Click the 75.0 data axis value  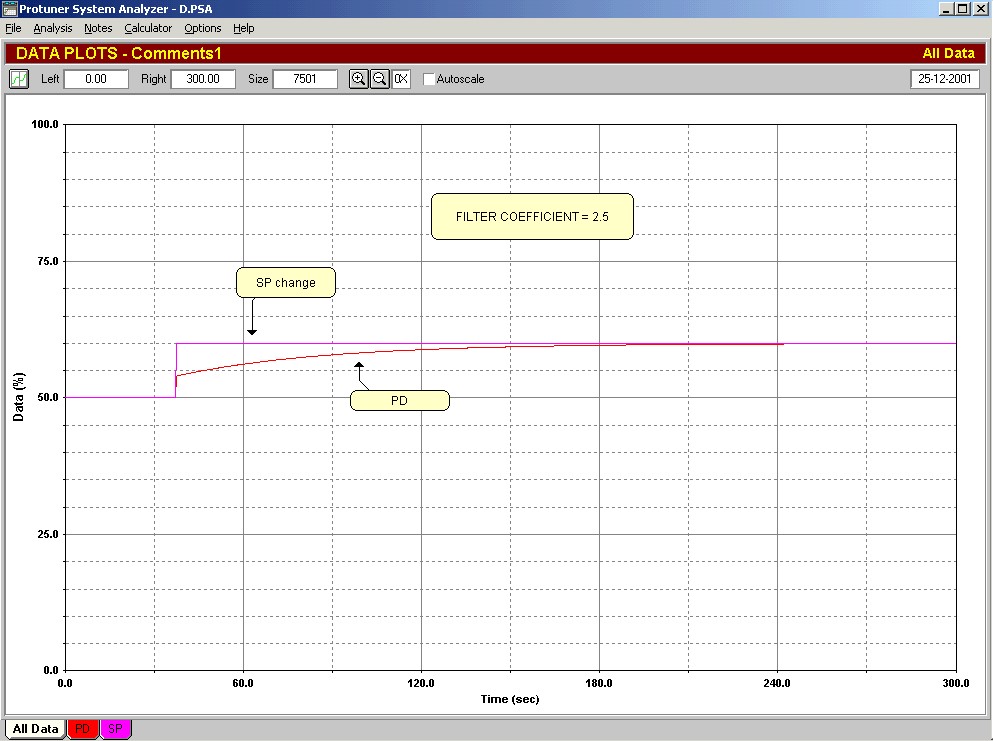pos(47,261)
